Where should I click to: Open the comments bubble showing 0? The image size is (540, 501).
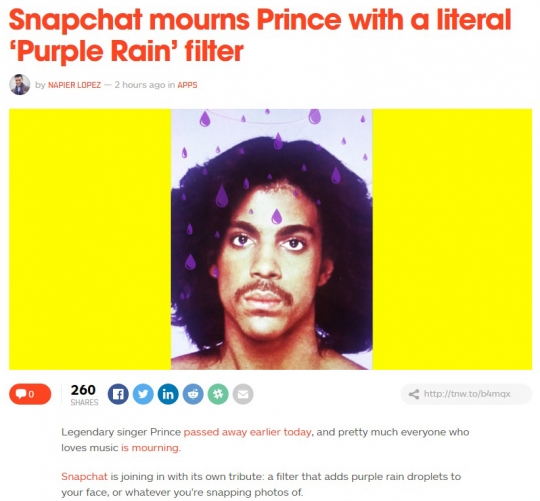[30, 394]
